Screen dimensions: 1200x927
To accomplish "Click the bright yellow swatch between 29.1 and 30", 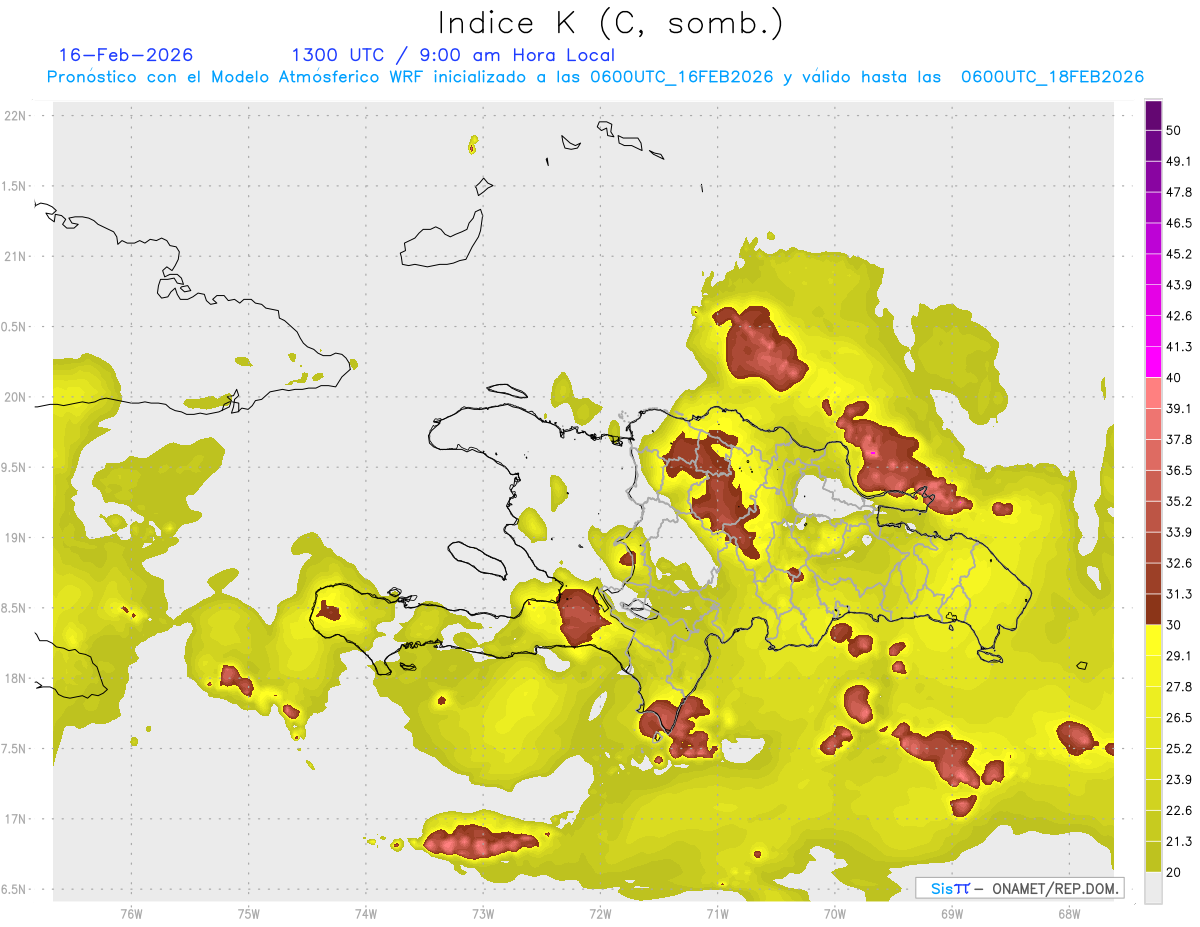I will click(x=1154, y=640).
